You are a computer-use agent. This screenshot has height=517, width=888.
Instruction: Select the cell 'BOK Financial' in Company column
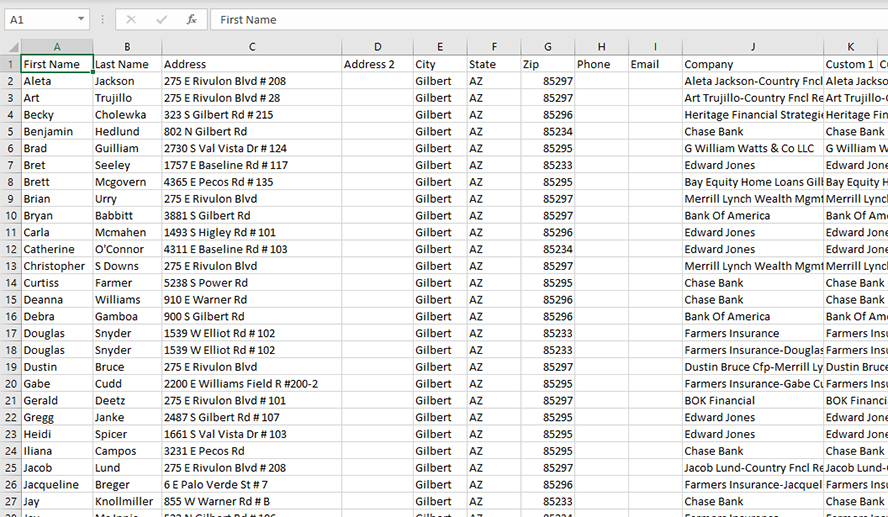click(753, 401)
